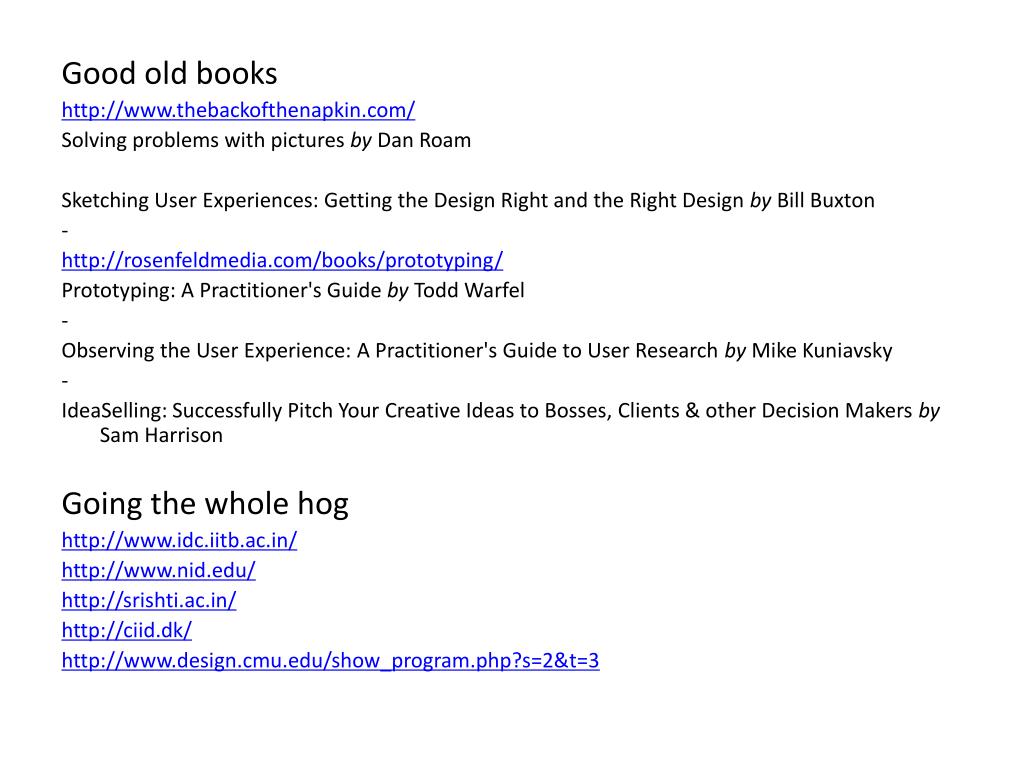Screen dimensions: 1024x768
Task: Click the "IdeaSelling" book title text
Action: click(114, 411)
